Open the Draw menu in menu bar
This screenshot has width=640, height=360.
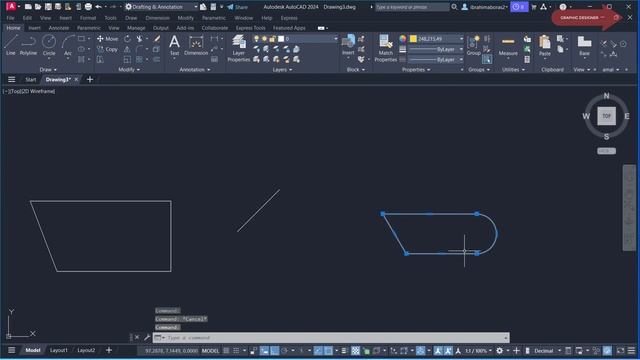(x=131, y=18)
